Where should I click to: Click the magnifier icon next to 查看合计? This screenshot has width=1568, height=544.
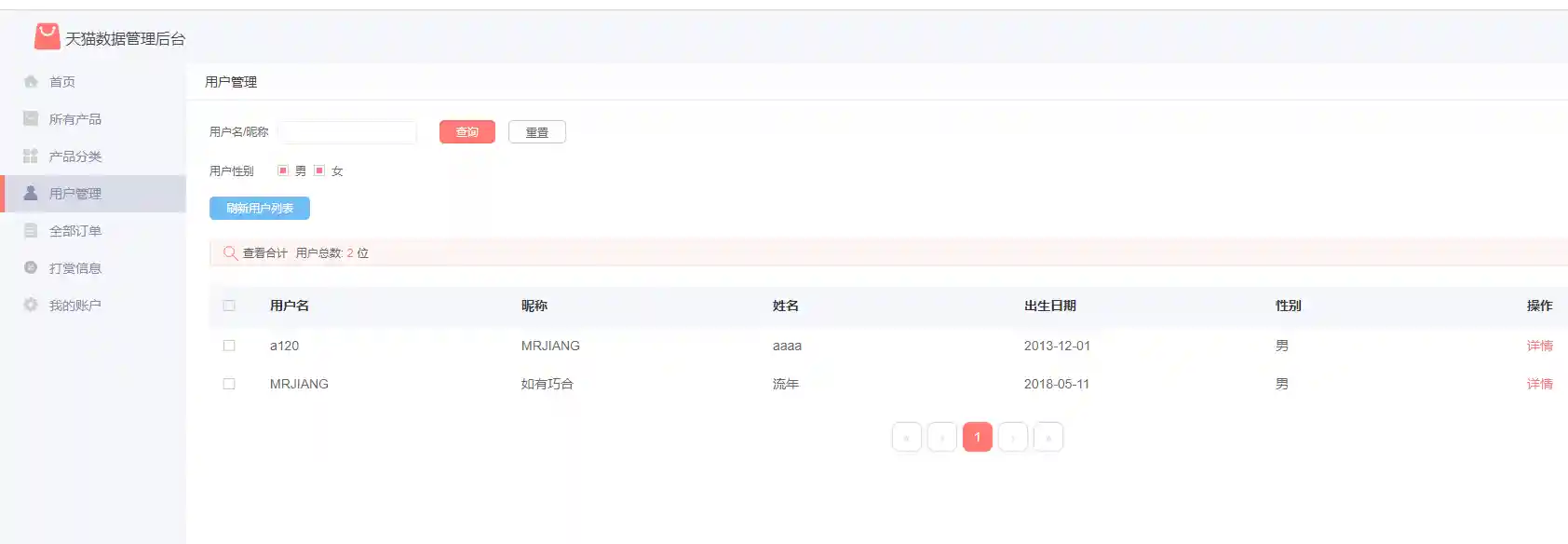tap(230, 252)
